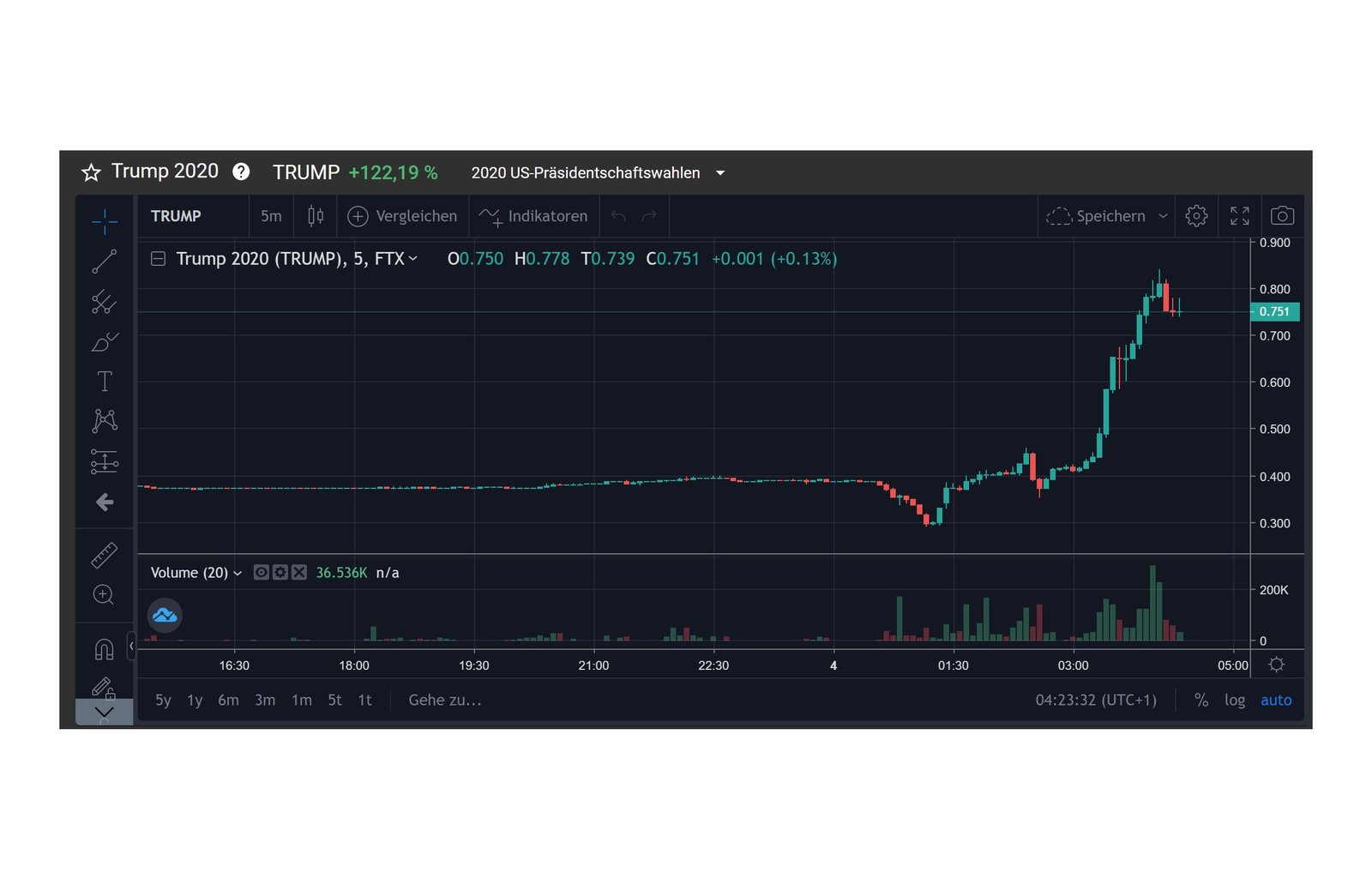
Task: Expand the 2020 US-Präsidentschaftswahlen dropdown
Action: click(720, 173)
